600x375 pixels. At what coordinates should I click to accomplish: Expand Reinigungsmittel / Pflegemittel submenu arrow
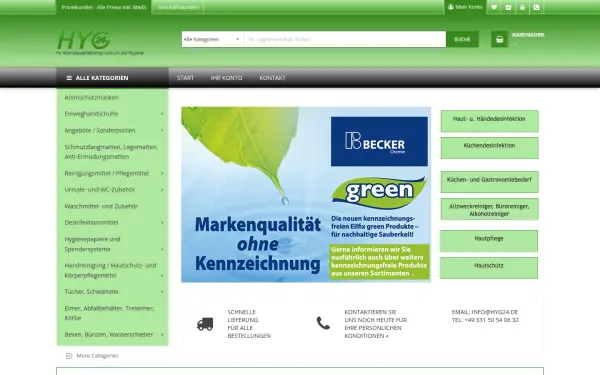click(162, 173)
